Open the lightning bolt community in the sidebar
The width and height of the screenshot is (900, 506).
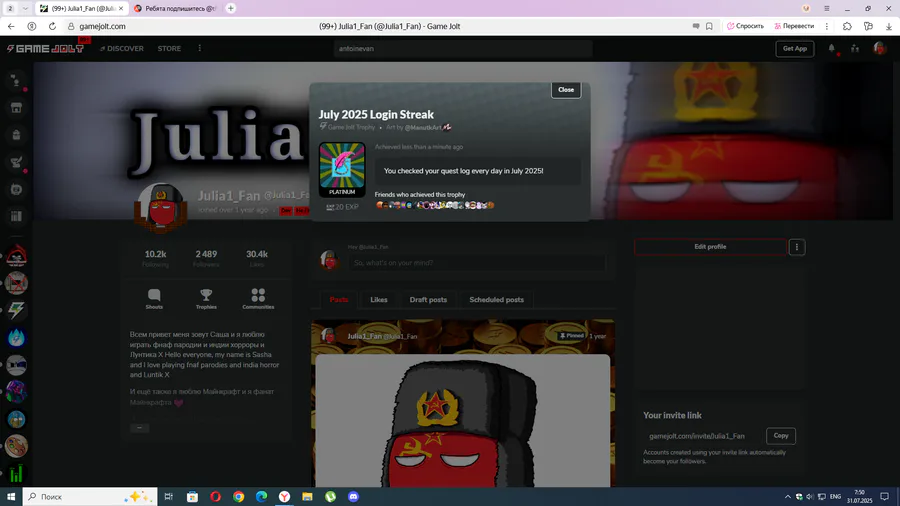16,310
